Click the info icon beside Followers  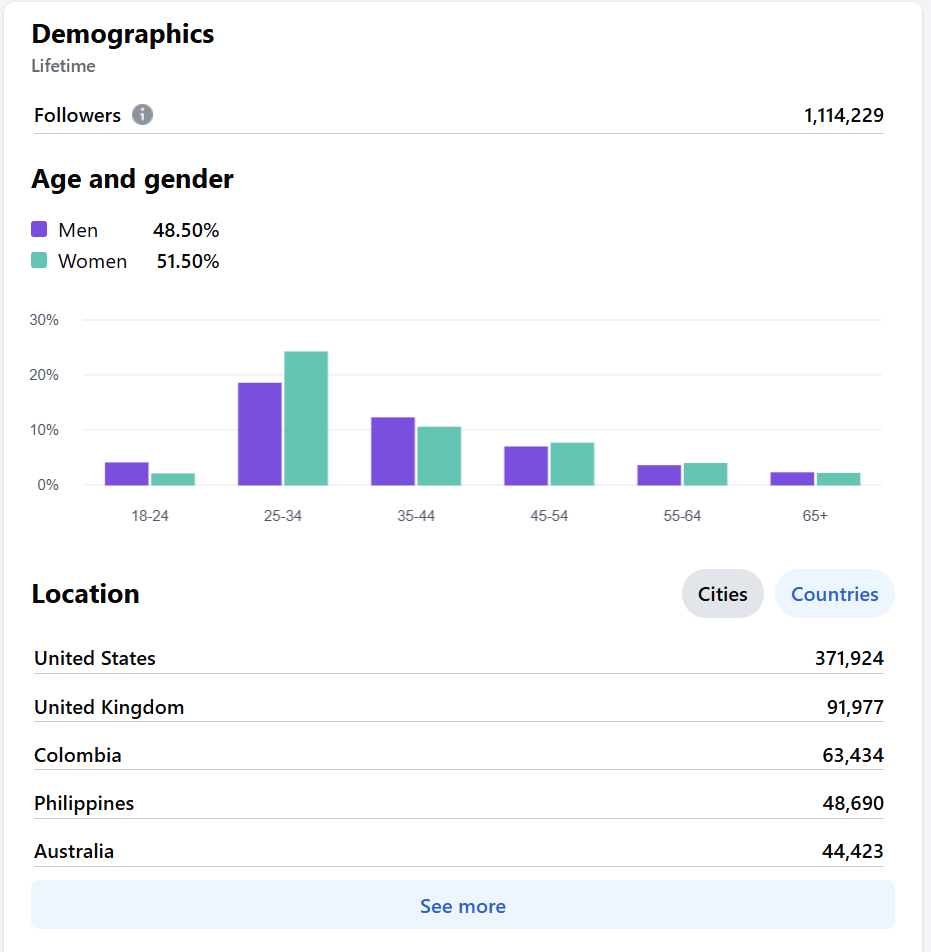click(x=143, y=115)
